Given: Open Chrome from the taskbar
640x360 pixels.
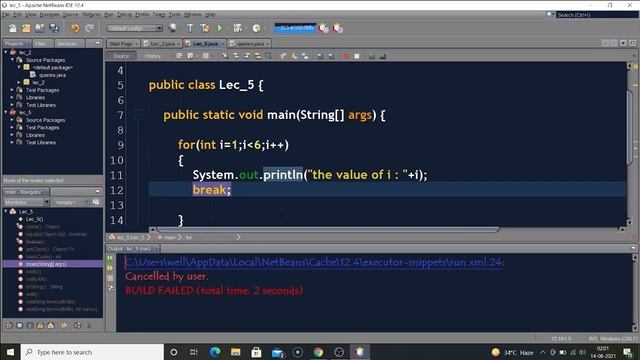Looking at the screenshot, I should (x=318, y=352).
